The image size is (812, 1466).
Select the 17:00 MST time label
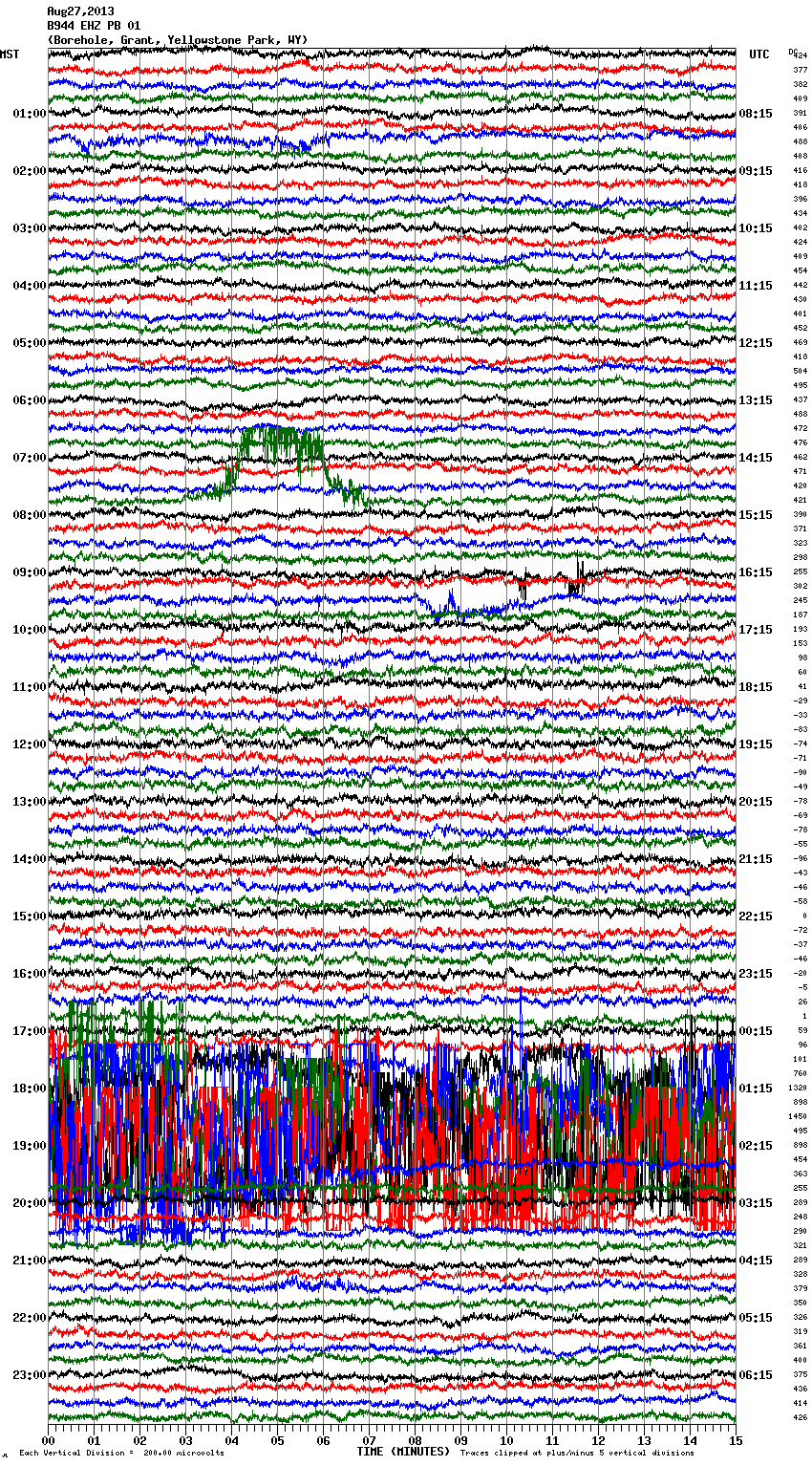(30, 1031)
